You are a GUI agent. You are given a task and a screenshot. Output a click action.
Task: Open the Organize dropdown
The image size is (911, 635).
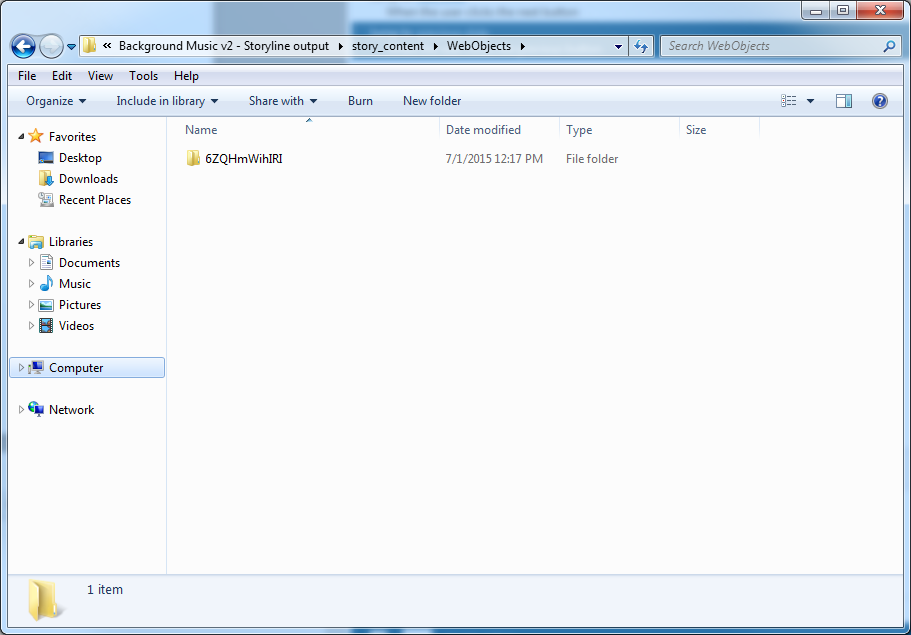[56, 101]
